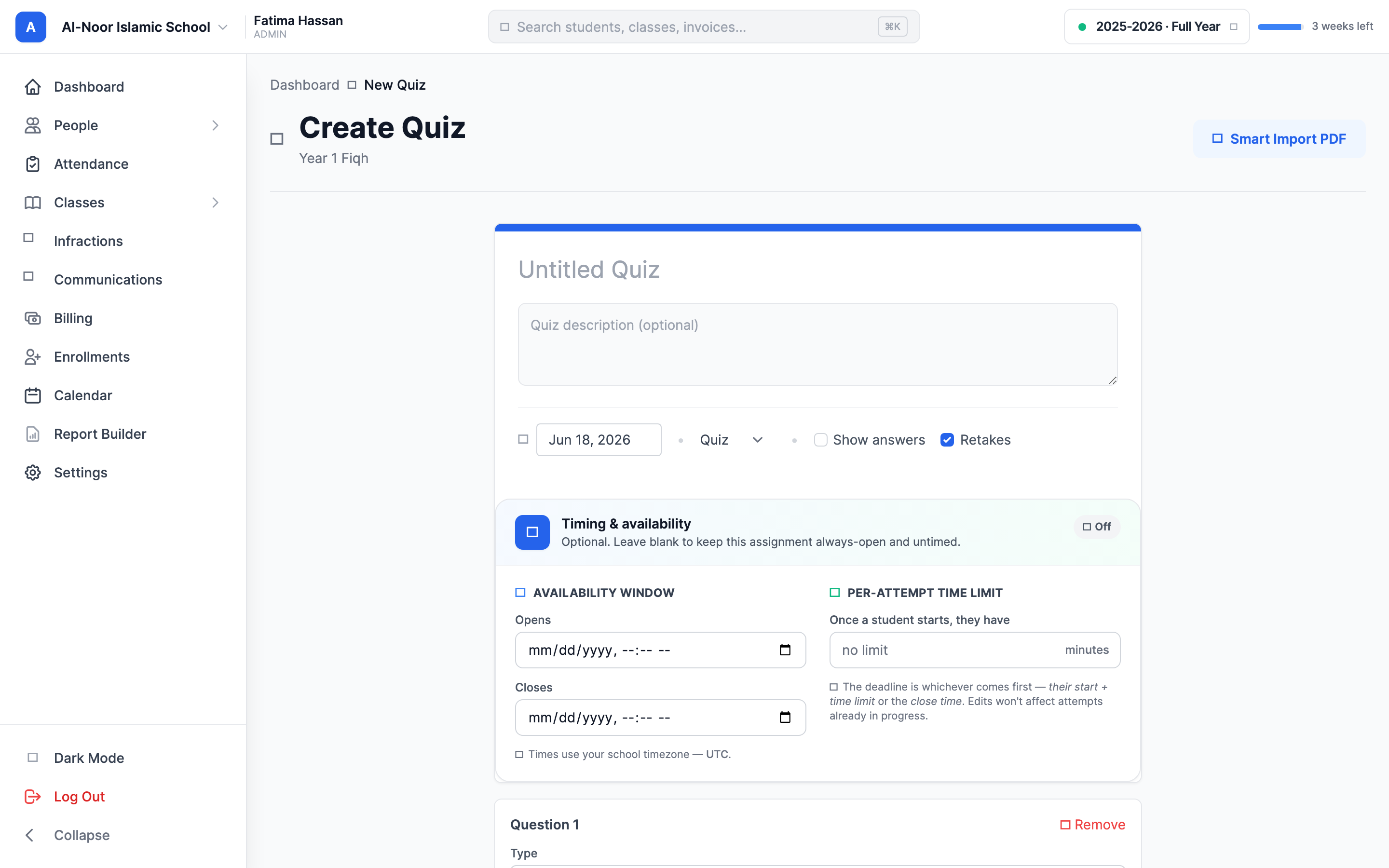
Task: Expand the People submenu chevron
Action: click(215, 125)
